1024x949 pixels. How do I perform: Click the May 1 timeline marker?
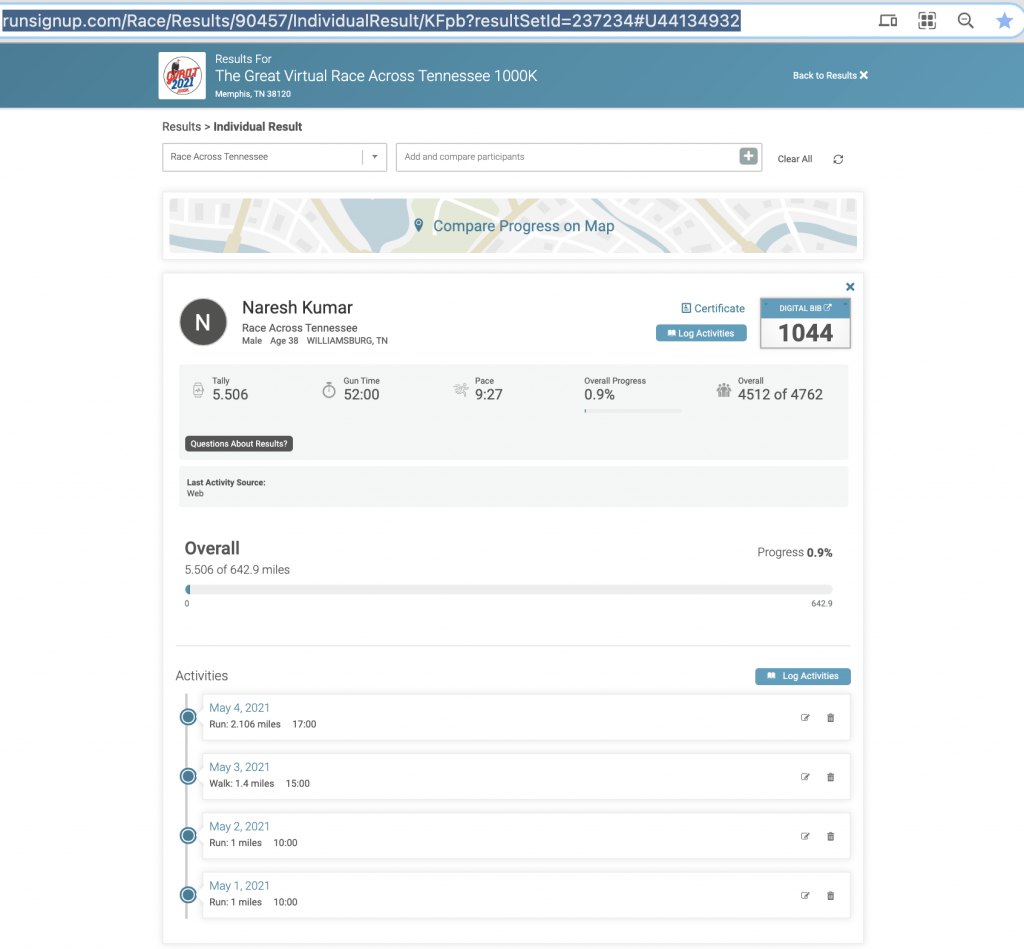(x=188, y=895)
